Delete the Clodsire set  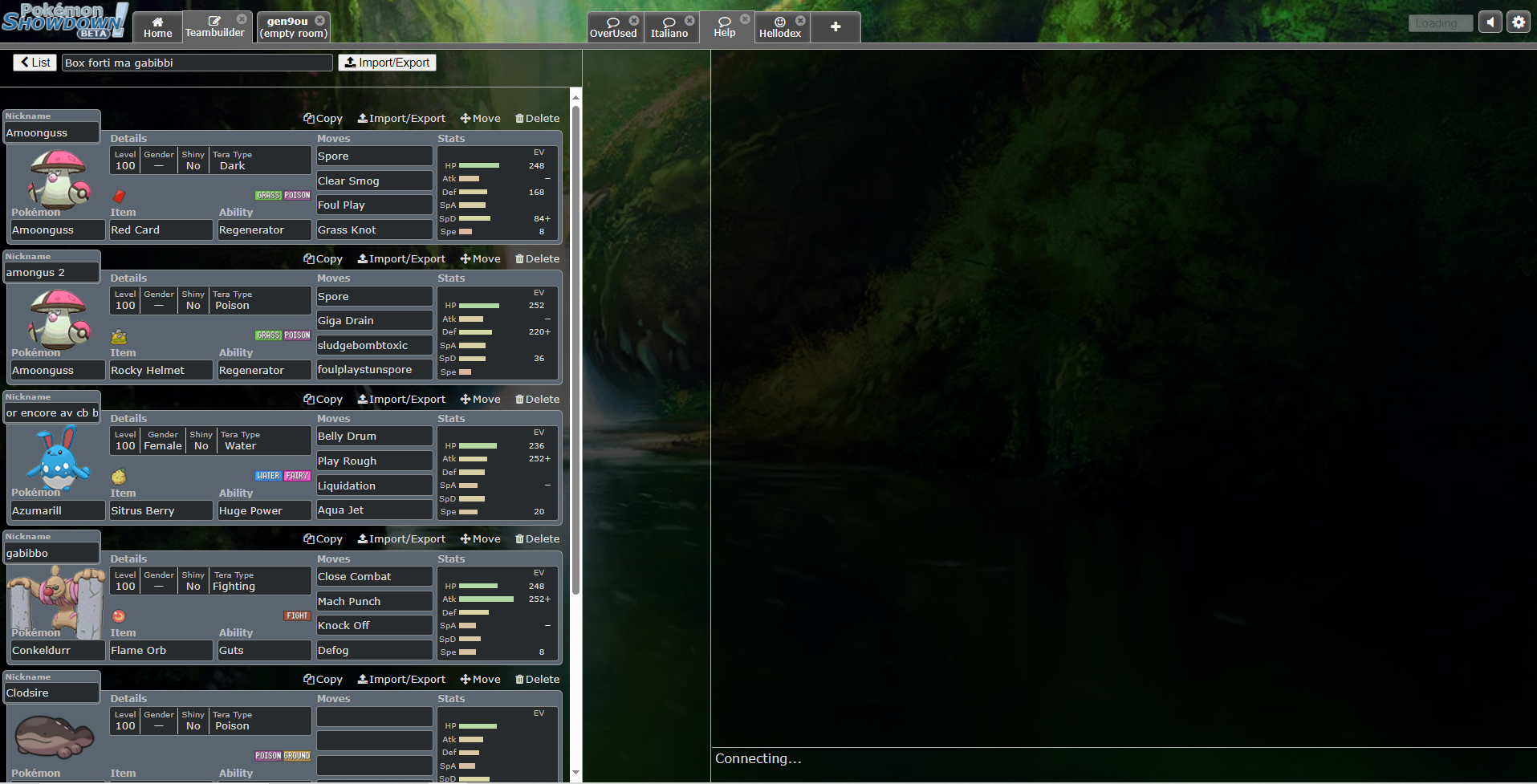click(537, 680)
